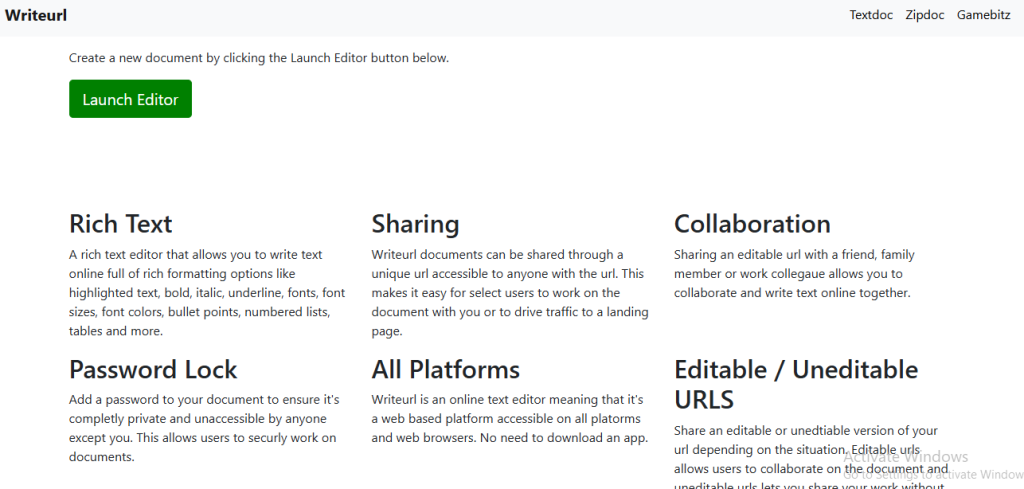The image size is (1024, 489).
Task: Click the All Platforms heading
Action: (x=445, y=370)
